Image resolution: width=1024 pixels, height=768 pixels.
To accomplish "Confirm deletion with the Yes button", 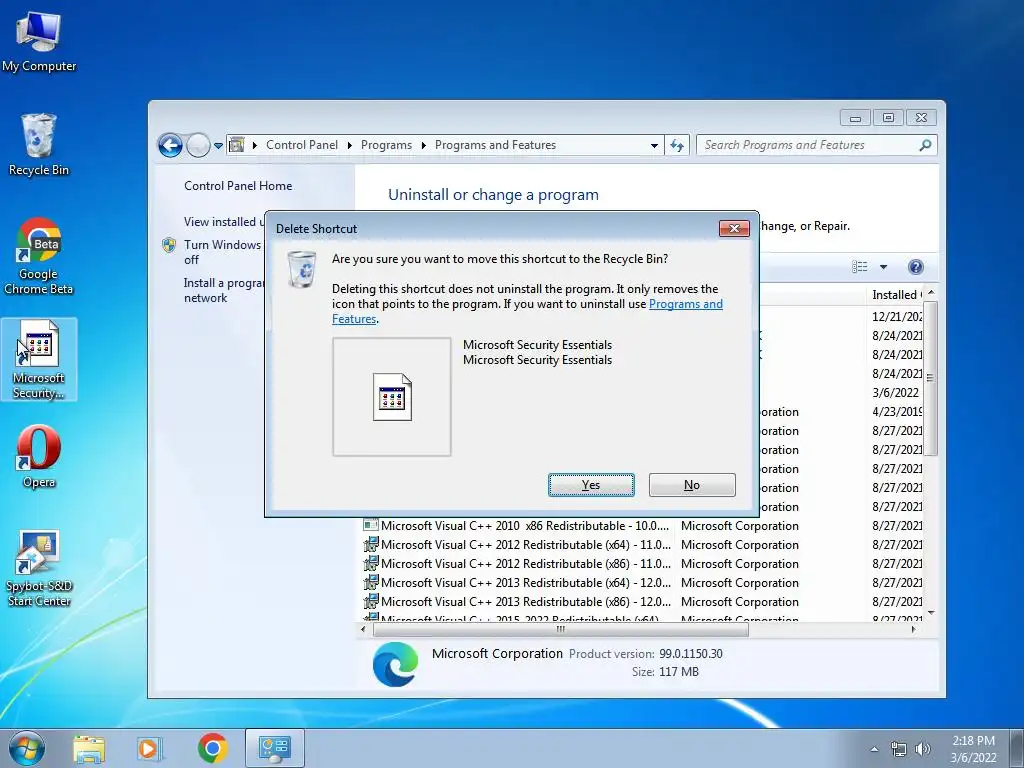I will [x=591, y=485].
